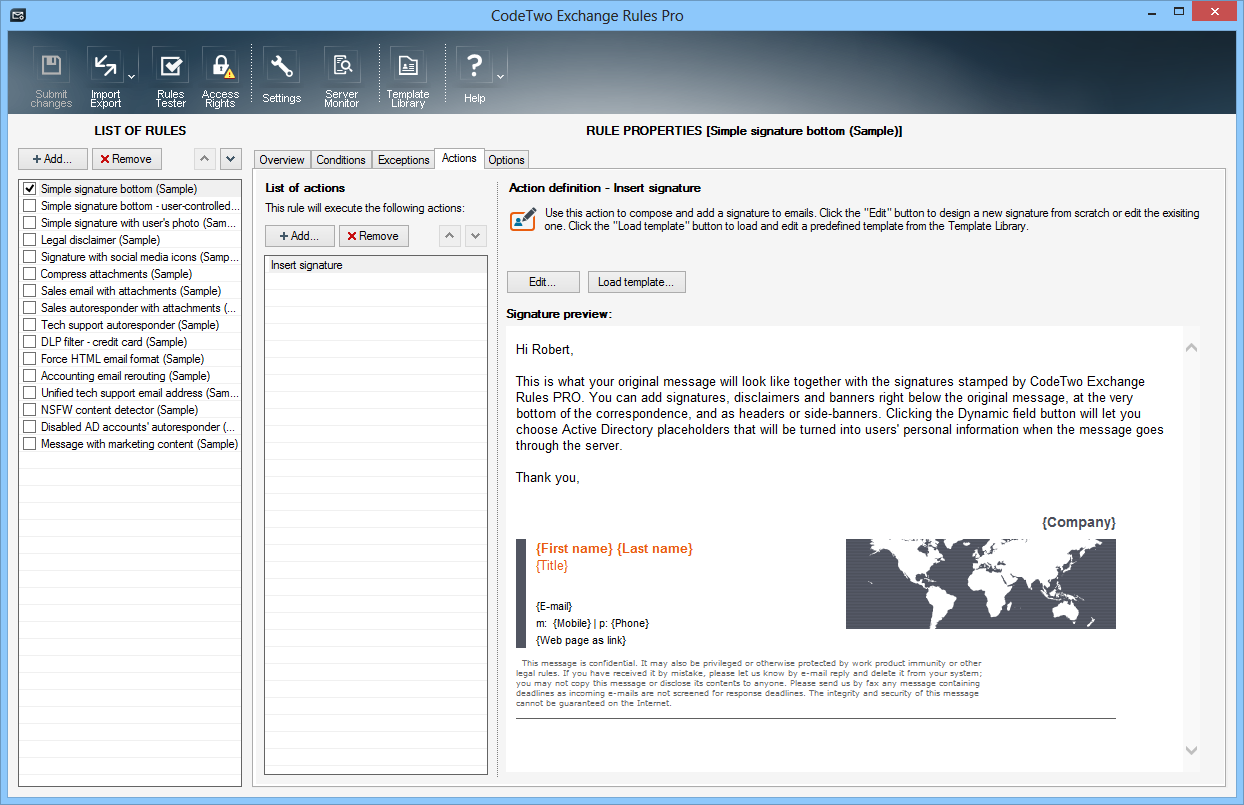Click the Load template... button

636,282
